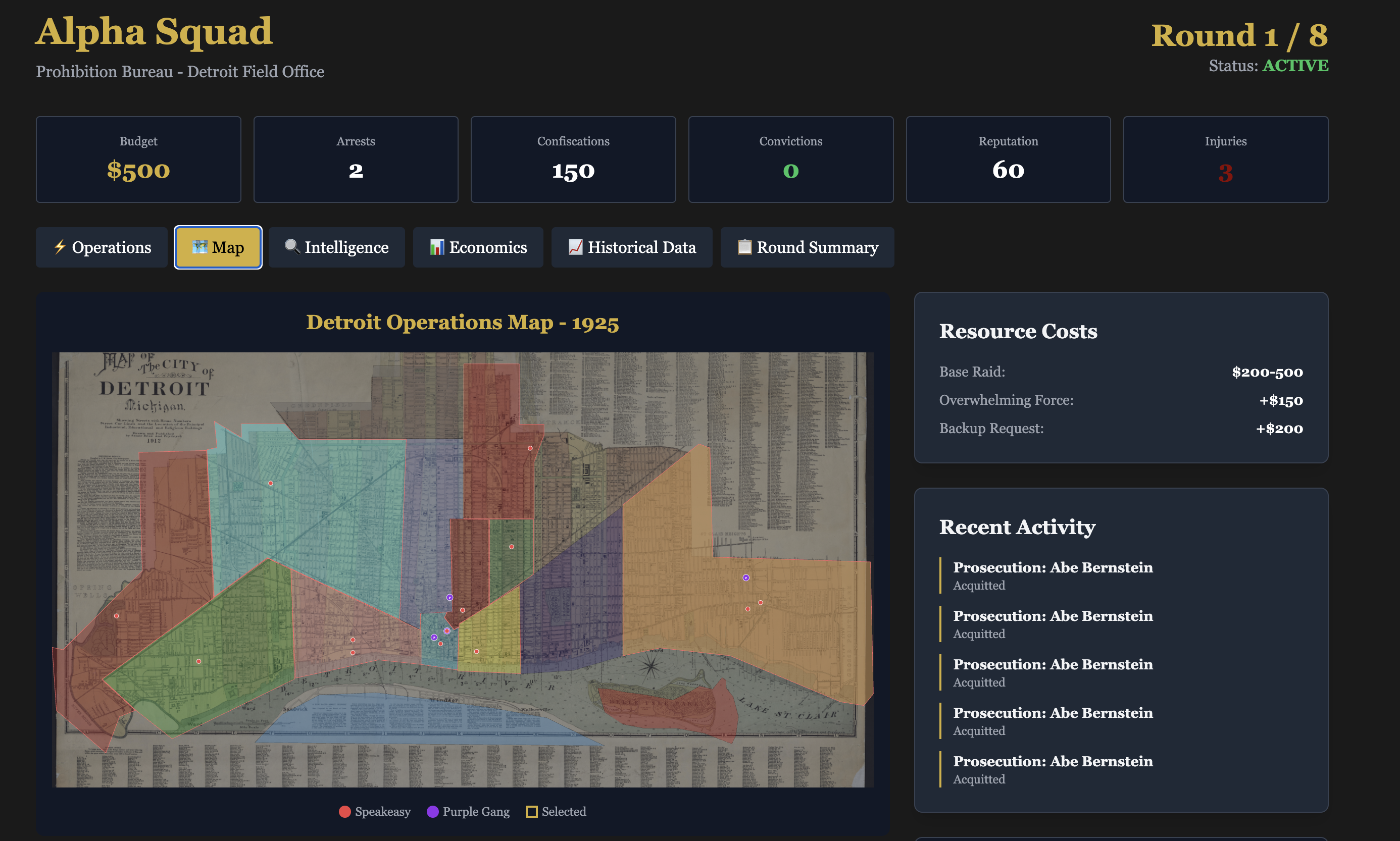Open the Economics tab
The image size is (1400, 841).
click(x=478, y=247)
